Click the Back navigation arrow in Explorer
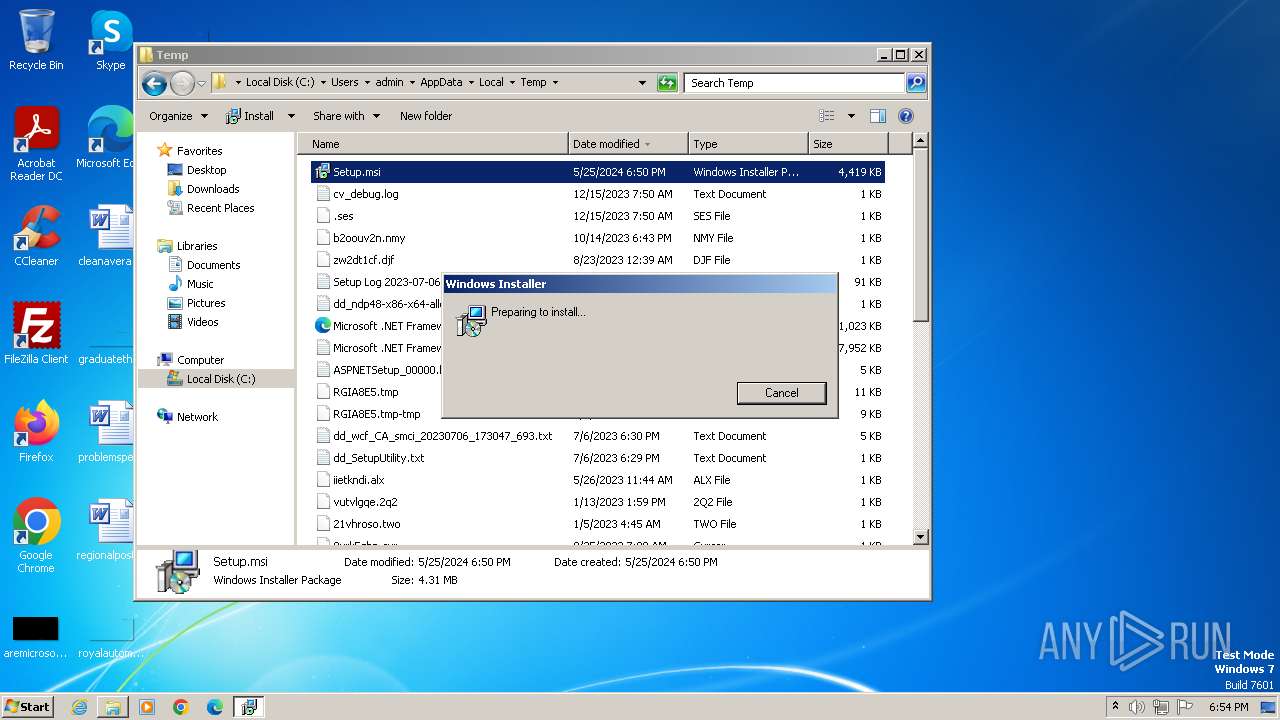The image size is (1280, 720). [154, 83]
